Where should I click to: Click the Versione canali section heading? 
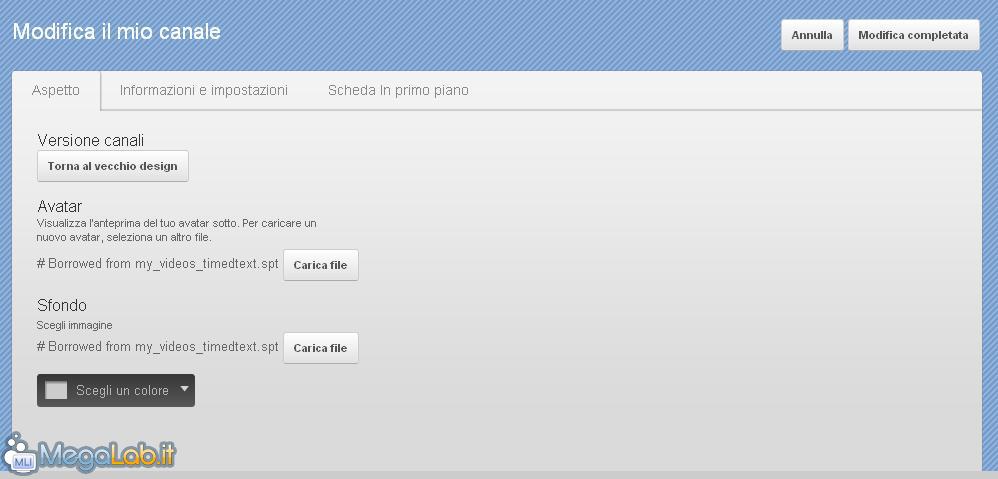(x=90, y=141)
